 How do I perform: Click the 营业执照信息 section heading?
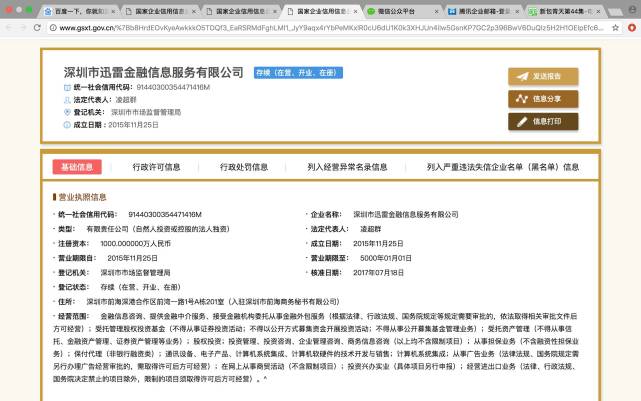pyautogui.click(x=82, y=197)
